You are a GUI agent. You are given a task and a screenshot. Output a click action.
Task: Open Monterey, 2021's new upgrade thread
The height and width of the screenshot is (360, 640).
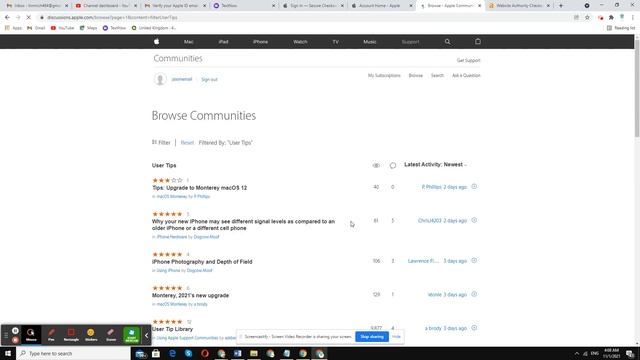click(x=190, y=295)
